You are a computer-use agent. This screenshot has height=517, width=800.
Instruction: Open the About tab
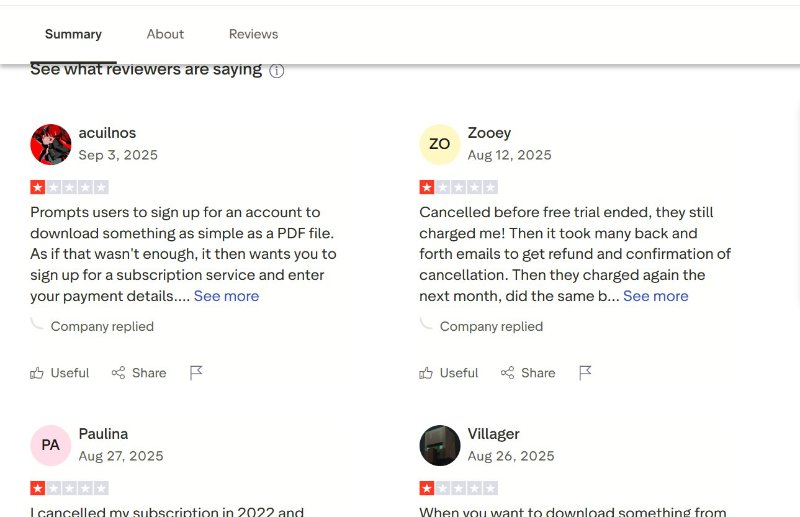point(165,34)
